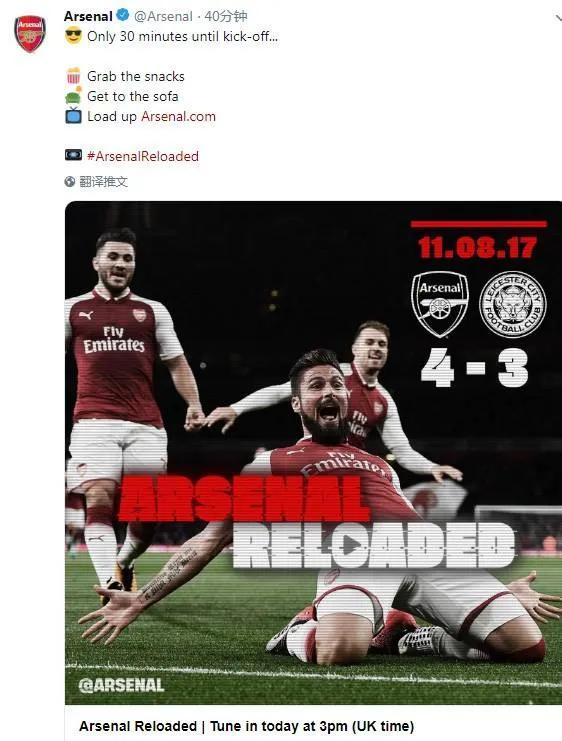Open the Arsenal display name profile

tap(88, 16)
